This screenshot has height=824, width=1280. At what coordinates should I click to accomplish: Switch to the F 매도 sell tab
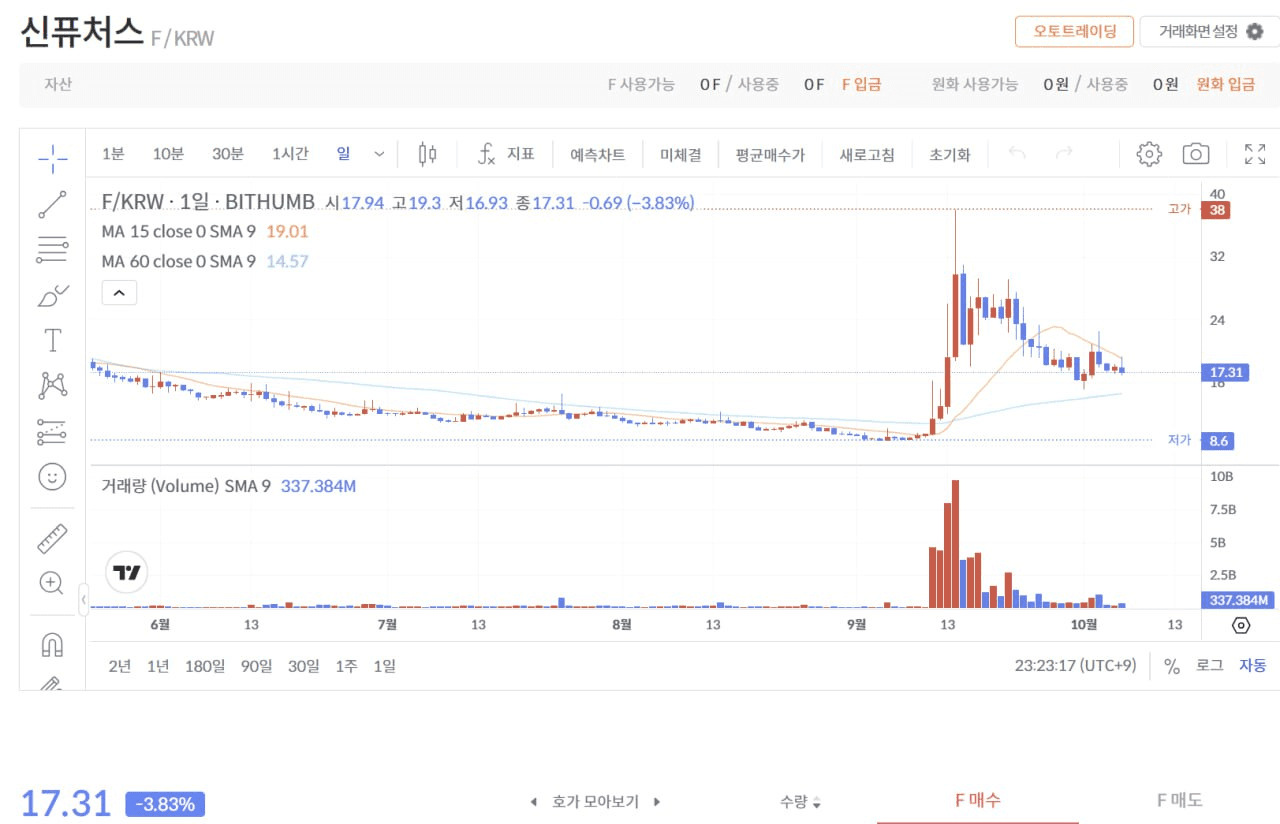pos(1179,800)
